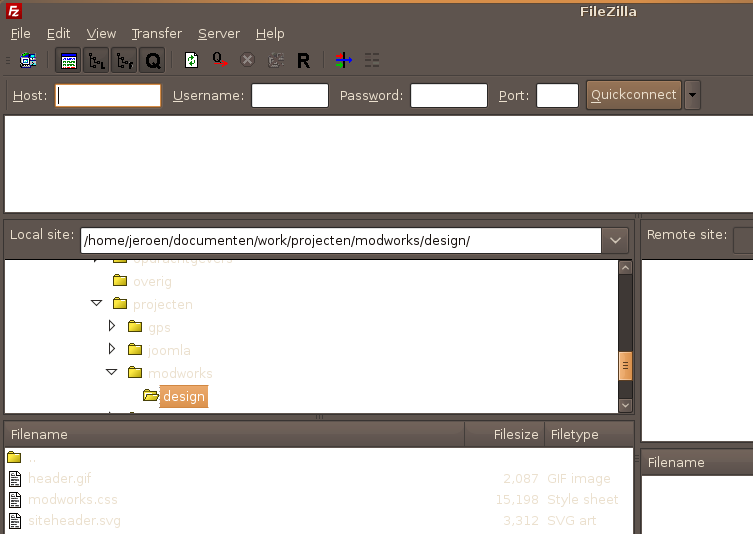Image resolution: width=753 pixels, height=534 pixels.
Task: Select the overig folder in tree
Action: tap(152, 281)
